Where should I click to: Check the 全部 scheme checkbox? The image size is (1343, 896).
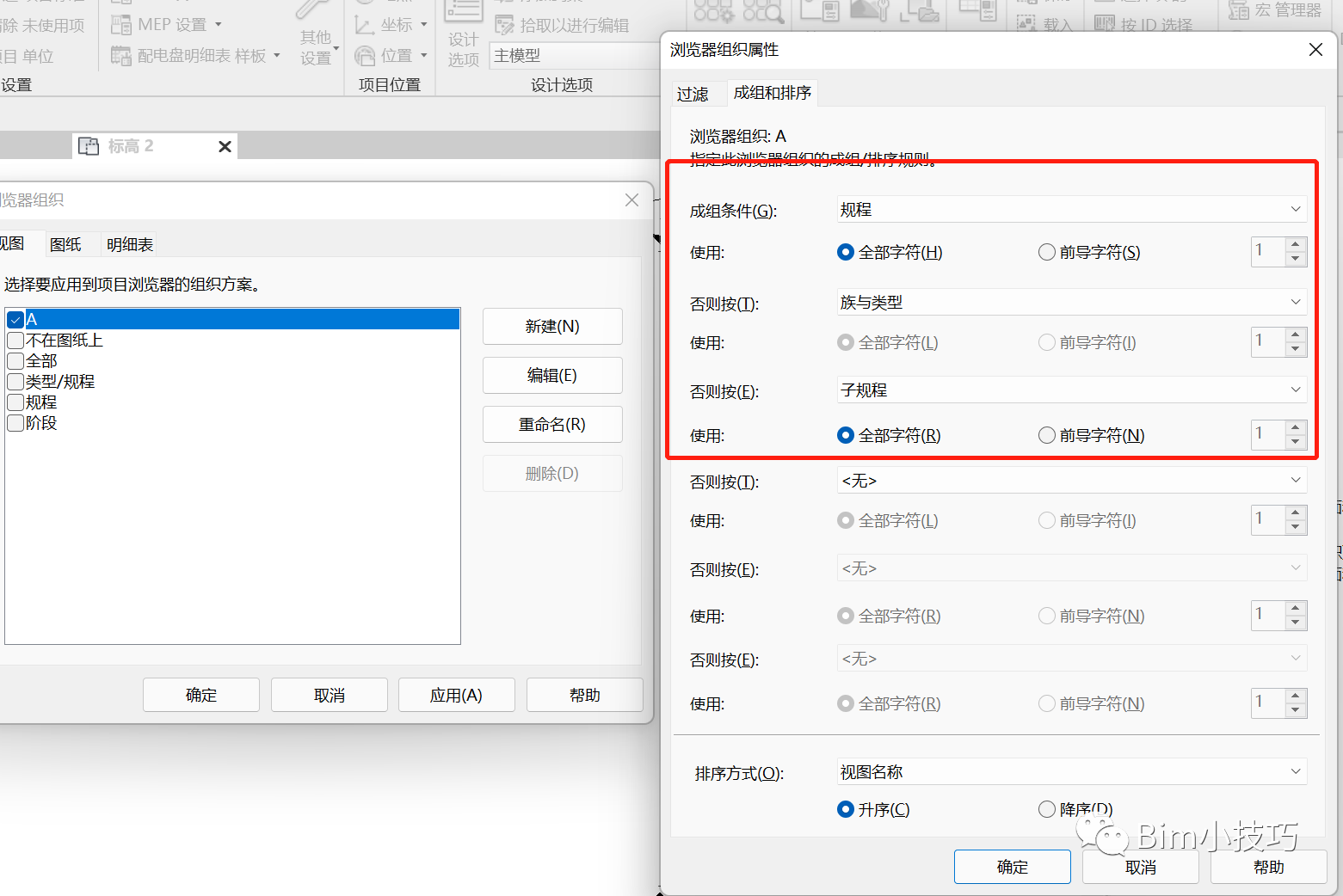tap(15, 361)
